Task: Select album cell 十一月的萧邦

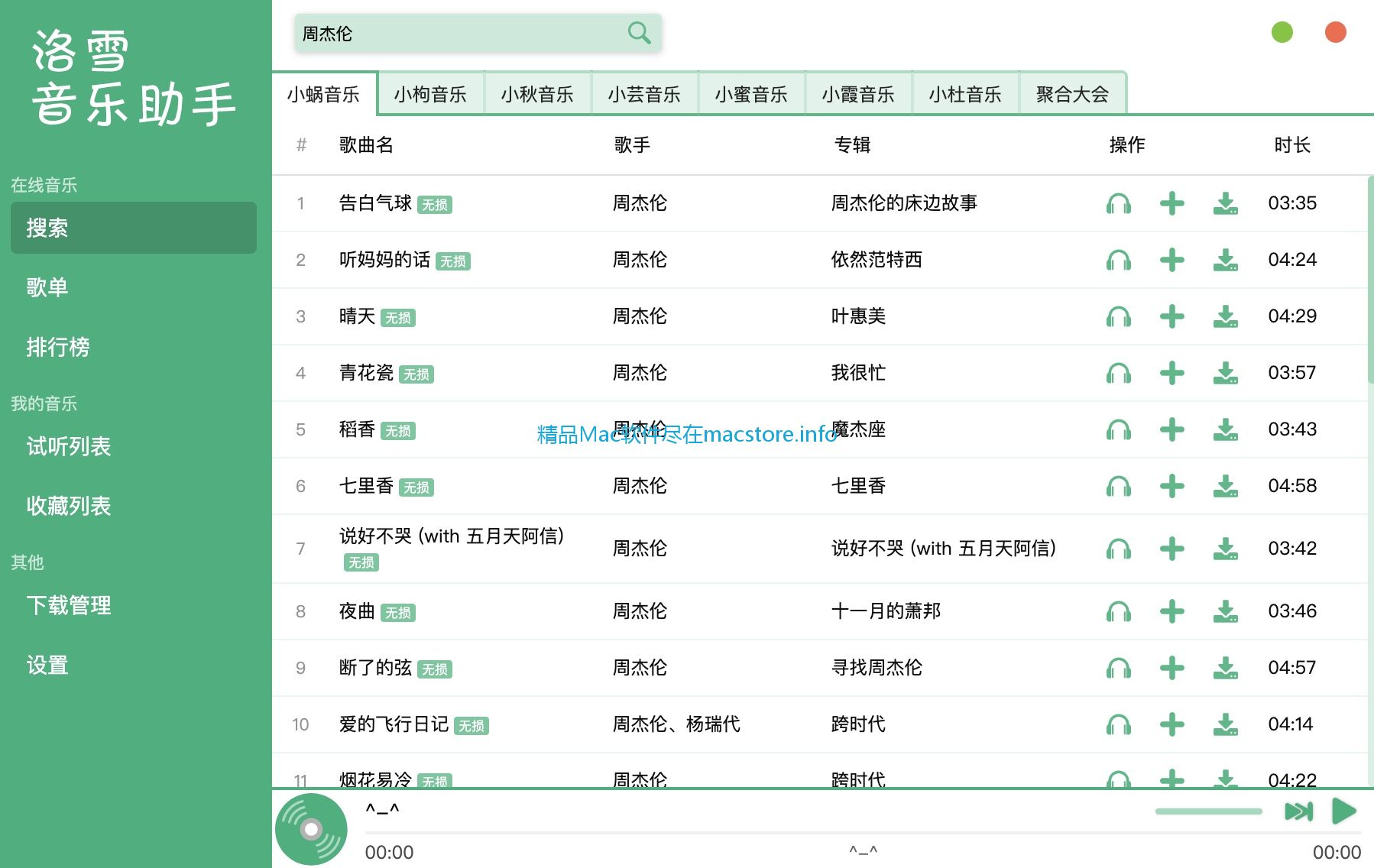Action: pyautogui.click(x=886, y=611)
